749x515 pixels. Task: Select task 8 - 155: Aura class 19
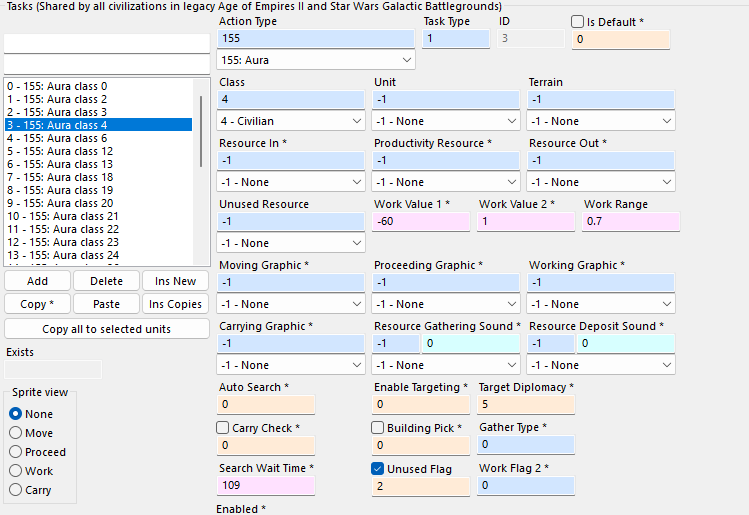[x=98, y=190]
